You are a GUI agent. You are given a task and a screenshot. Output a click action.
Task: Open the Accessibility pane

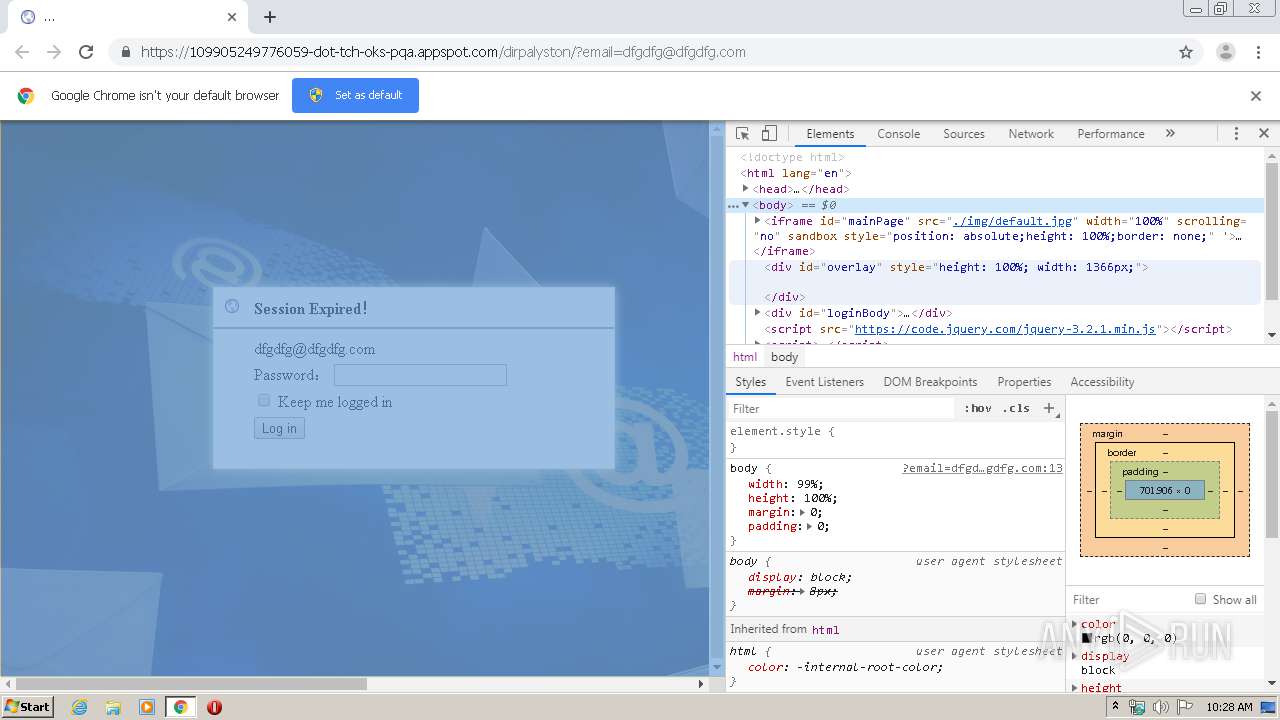(1102, 382)
